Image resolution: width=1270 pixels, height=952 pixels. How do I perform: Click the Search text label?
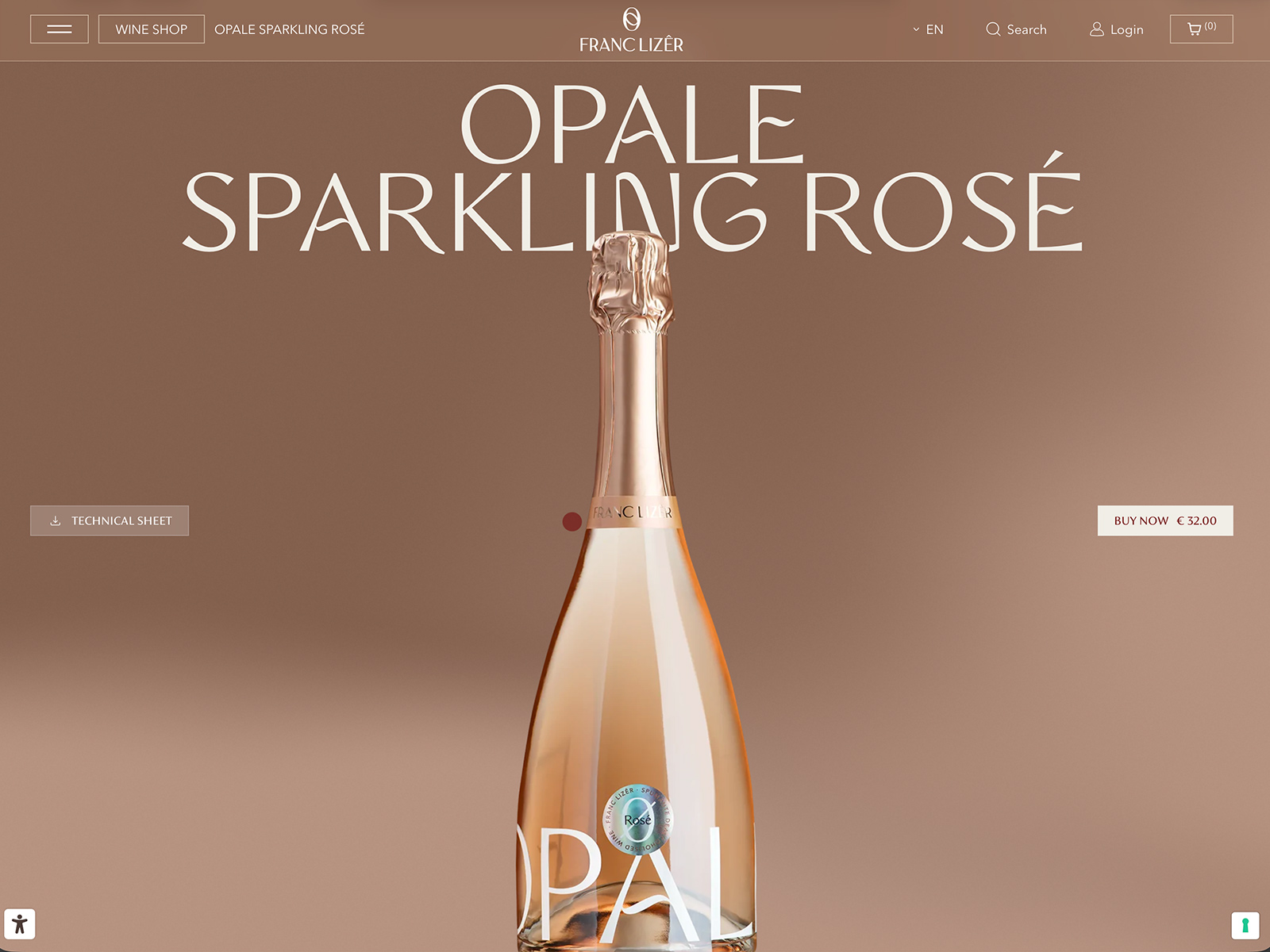coord(1026,29)
